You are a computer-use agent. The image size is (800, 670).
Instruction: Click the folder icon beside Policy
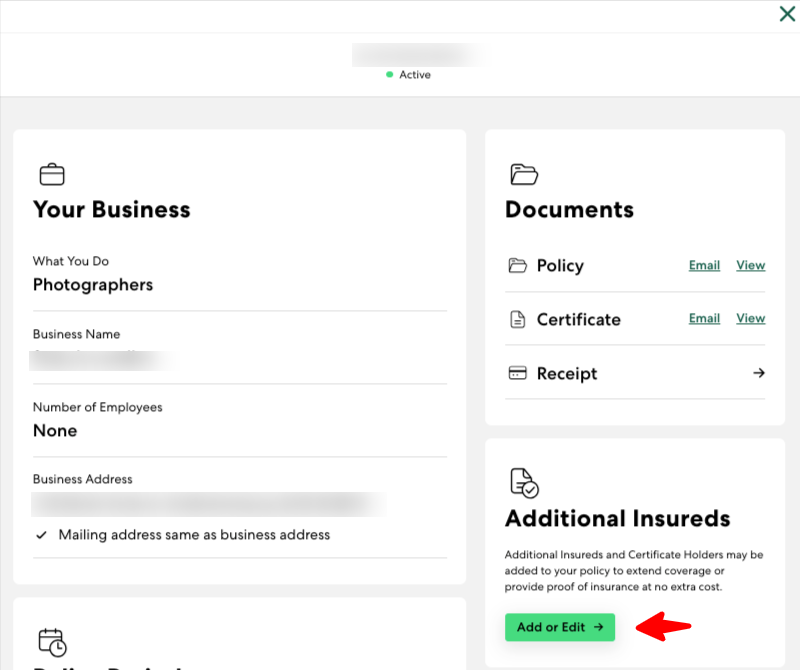[x=517, y=266]
